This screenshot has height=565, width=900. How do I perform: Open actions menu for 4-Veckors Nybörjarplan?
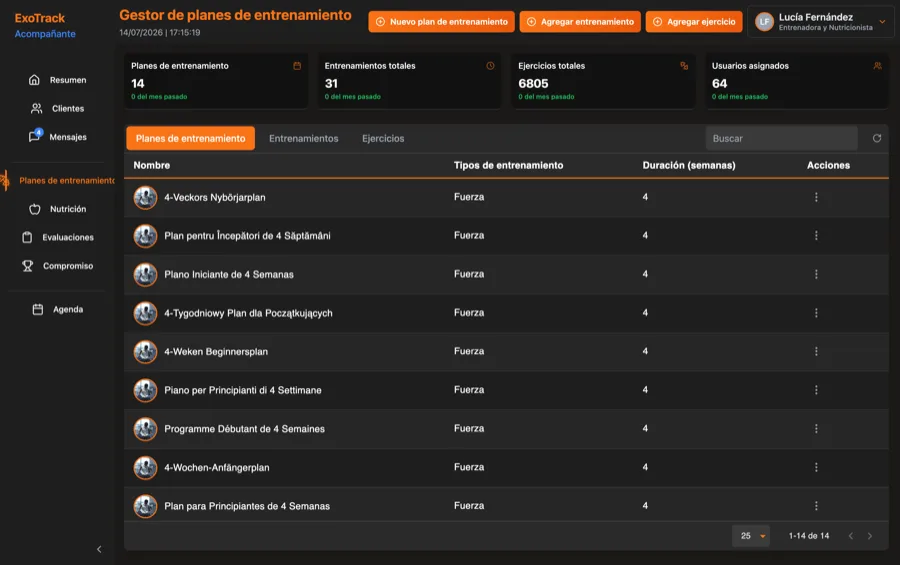click(x=816, y=197)
